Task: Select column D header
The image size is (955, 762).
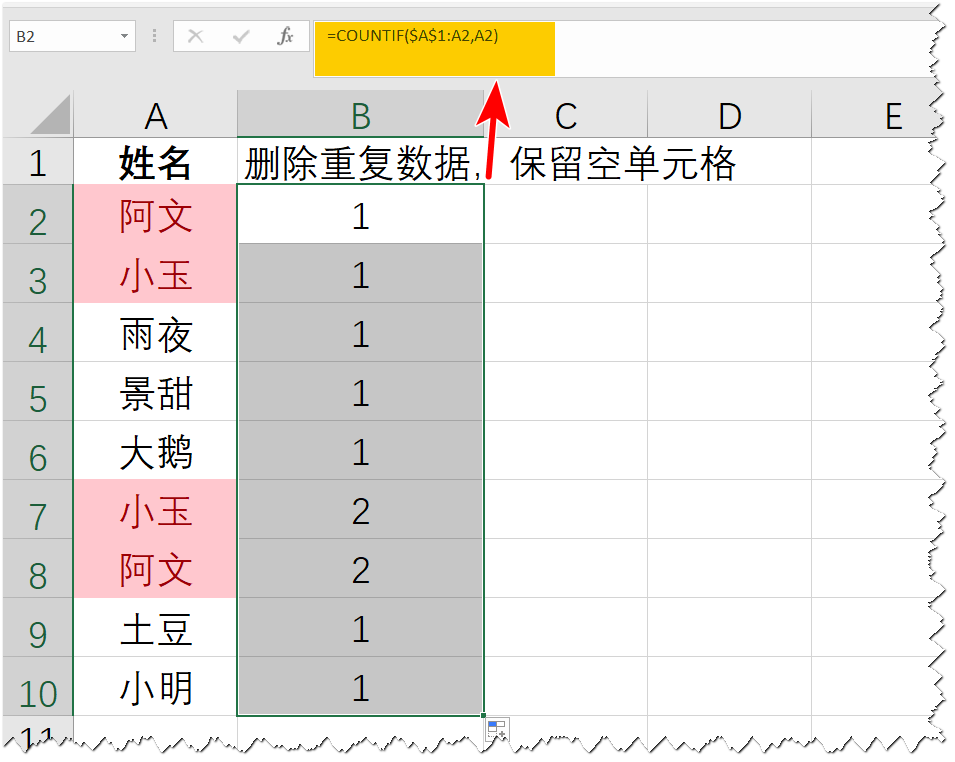Action: 730,115
